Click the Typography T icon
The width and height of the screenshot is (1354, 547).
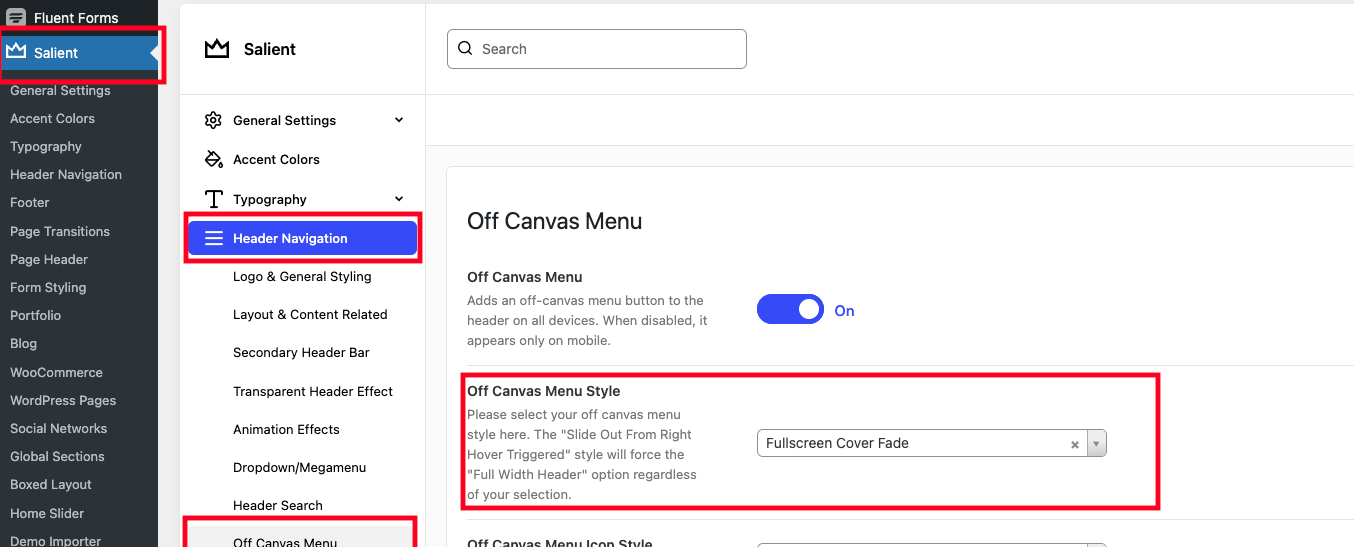pyautogui.click(x=213, y=199)
